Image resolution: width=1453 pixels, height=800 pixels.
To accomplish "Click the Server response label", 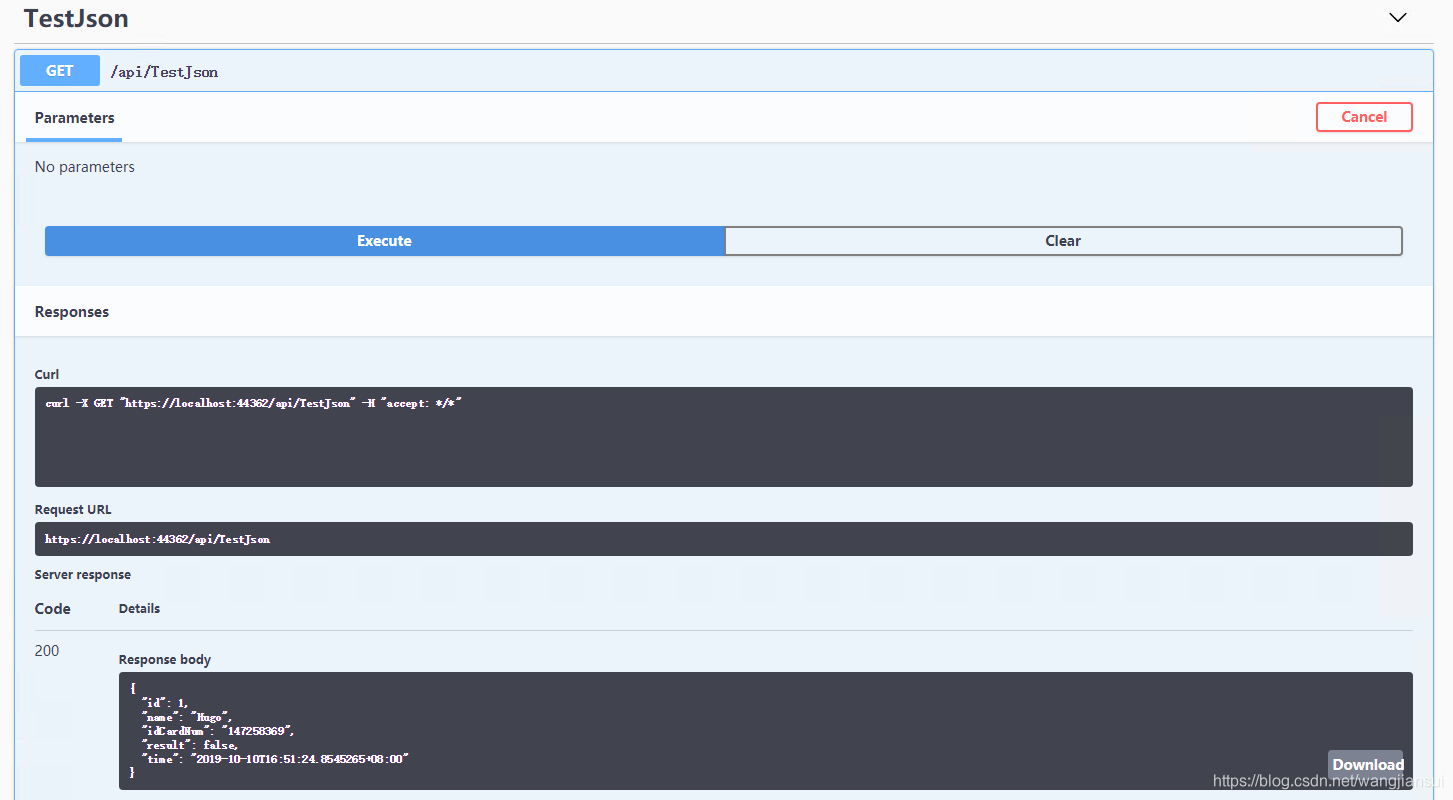I will (x=83, y=574).
